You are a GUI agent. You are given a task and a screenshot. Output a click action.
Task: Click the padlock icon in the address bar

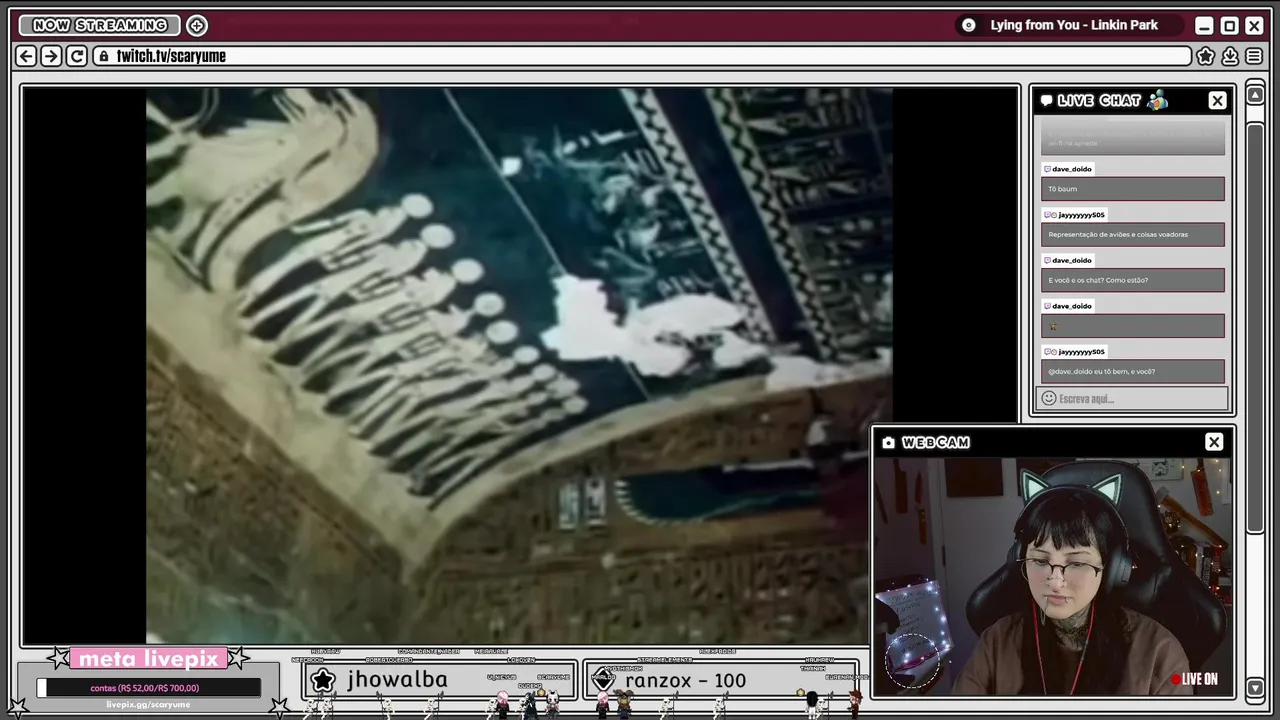click(x=104, y=56)
